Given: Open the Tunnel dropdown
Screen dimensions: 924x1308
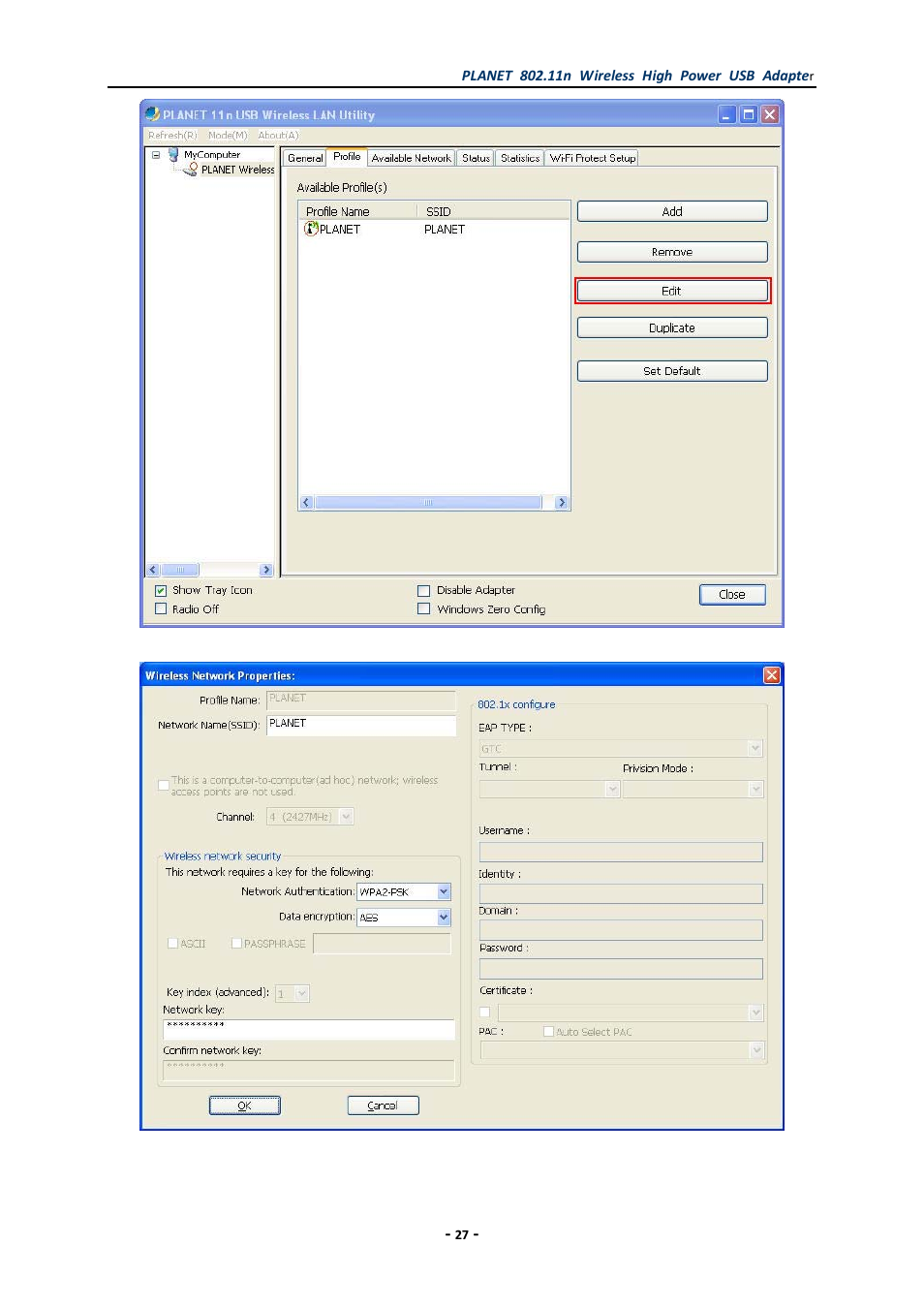Looking at the screenshot, I should click(612, 790).
